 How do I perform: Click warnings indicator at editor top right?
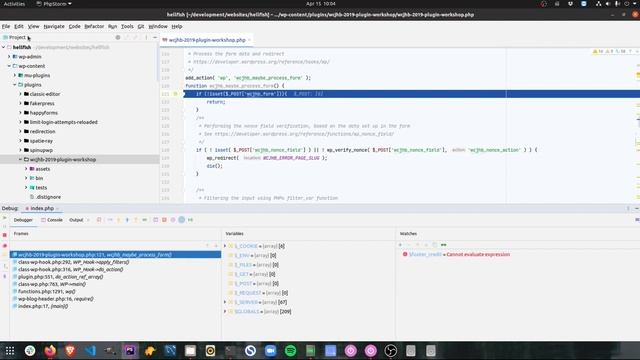pyautogui.click(x=609, y=51)
